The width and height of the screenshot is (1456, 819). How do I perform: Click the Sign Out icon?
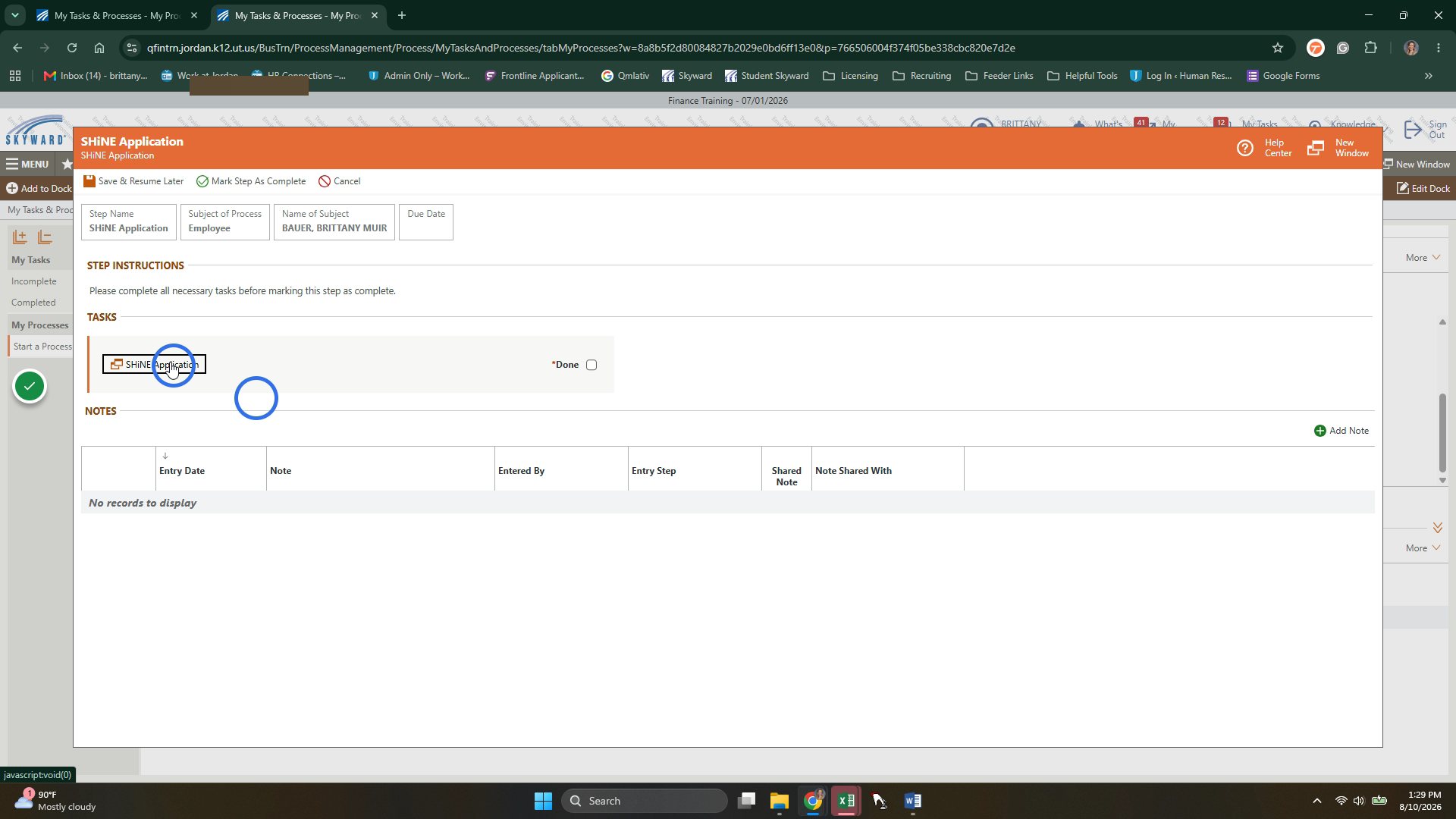tap(1413, 130)
